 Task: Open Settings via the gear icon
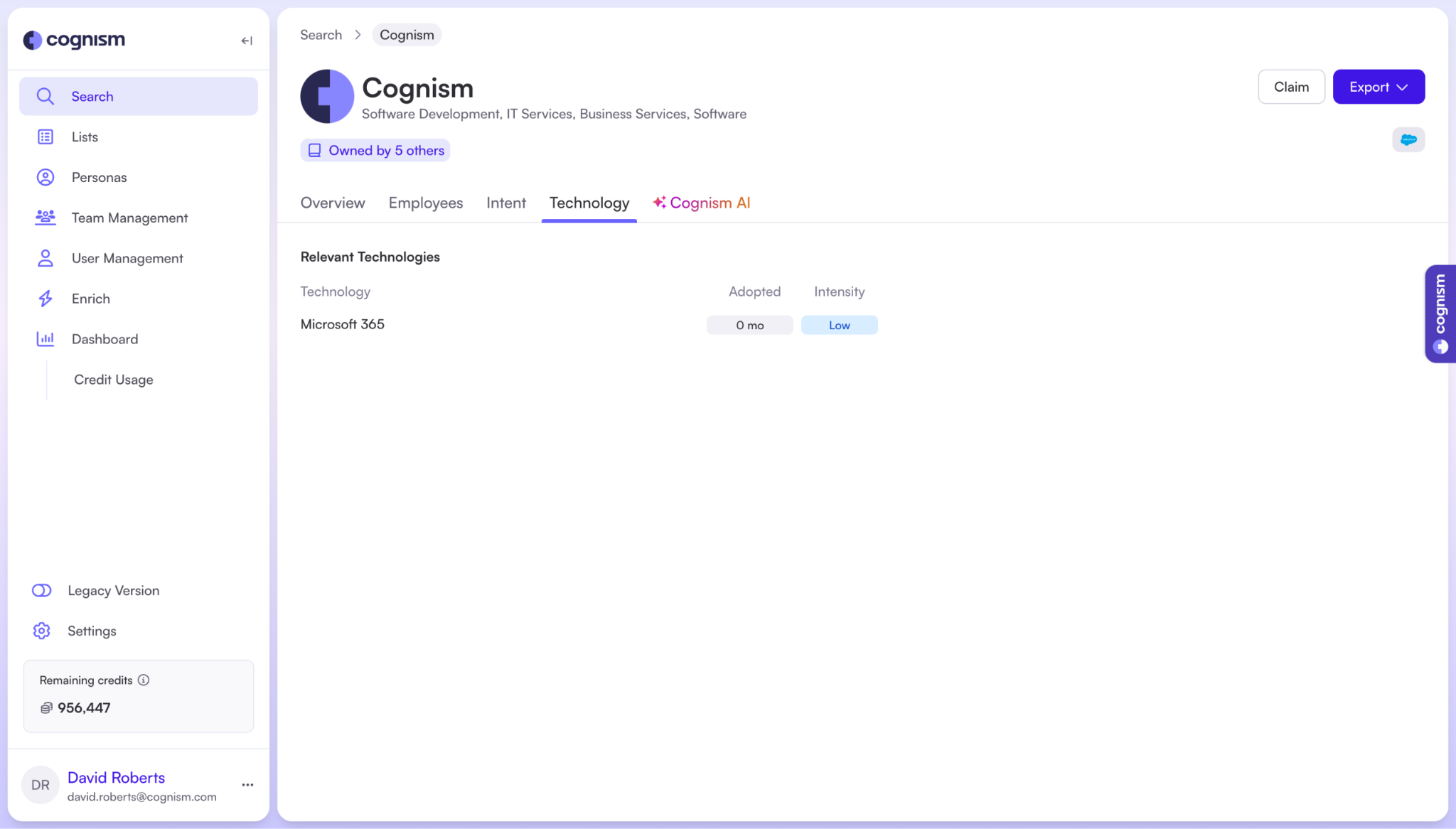(42, 631)
